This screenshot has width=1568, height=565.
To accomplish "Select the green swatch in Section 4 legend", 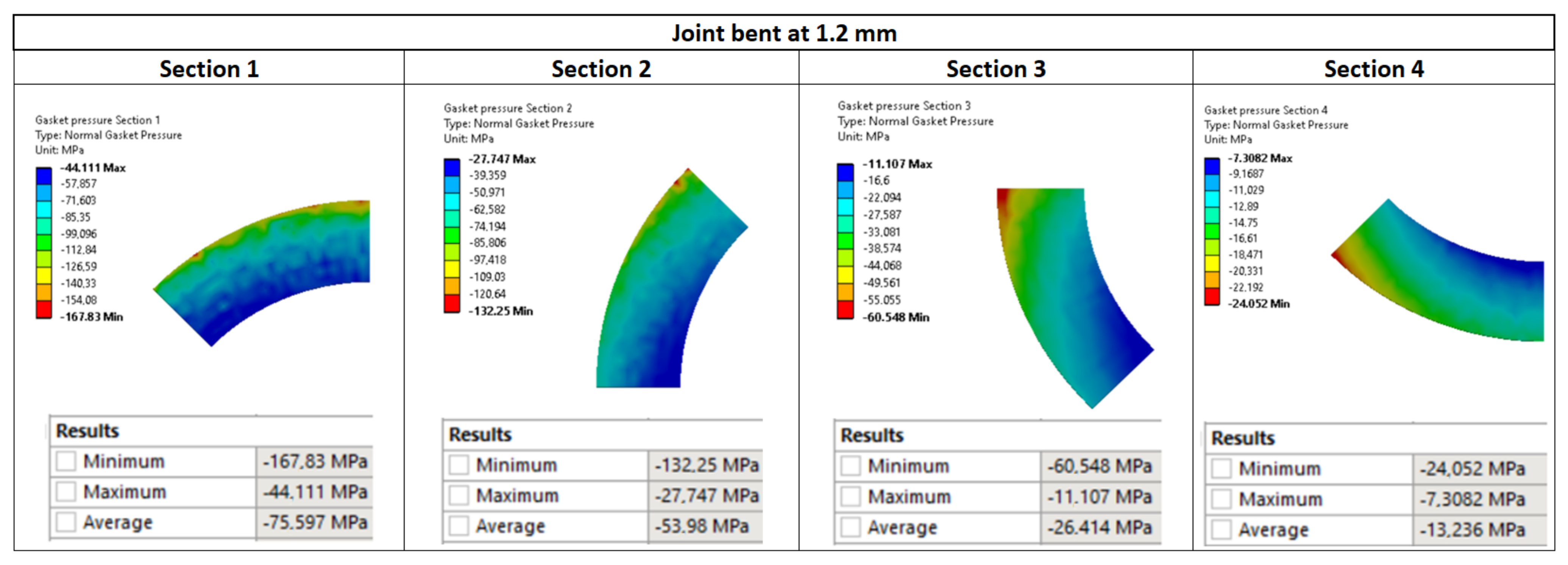I will (1212, 231).
